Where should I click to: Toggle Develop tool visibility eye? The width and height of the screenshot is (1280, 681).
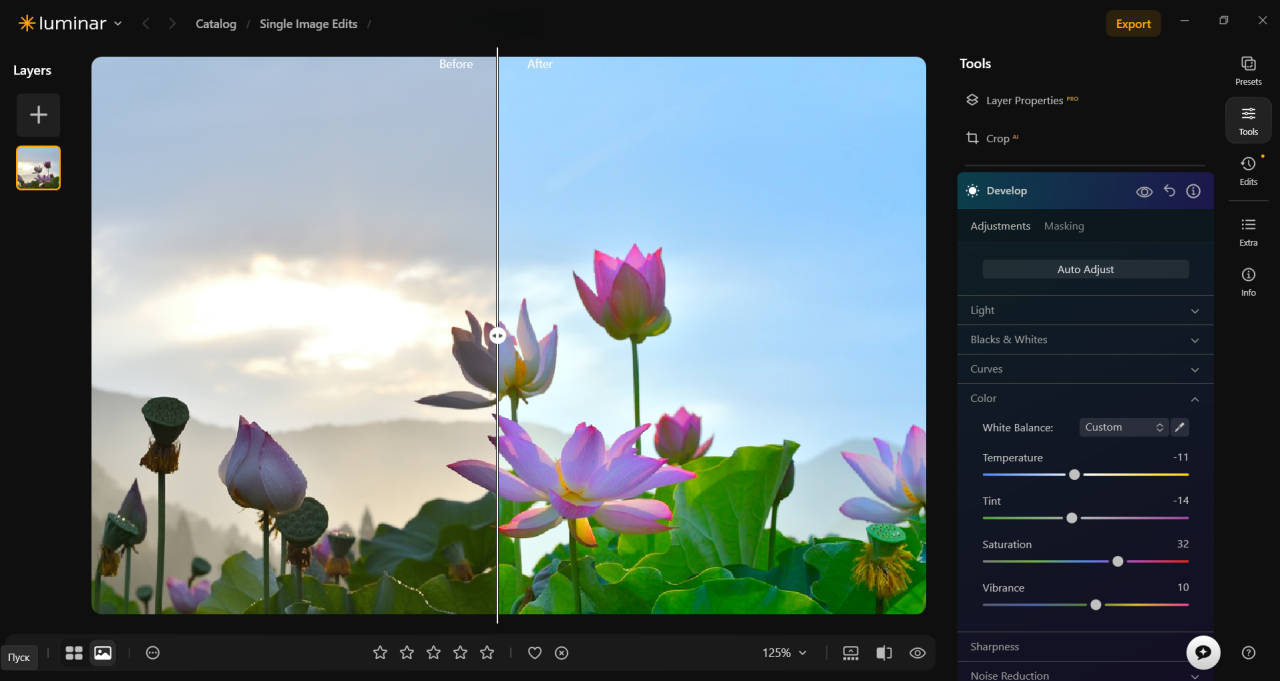click(1144, 191)
